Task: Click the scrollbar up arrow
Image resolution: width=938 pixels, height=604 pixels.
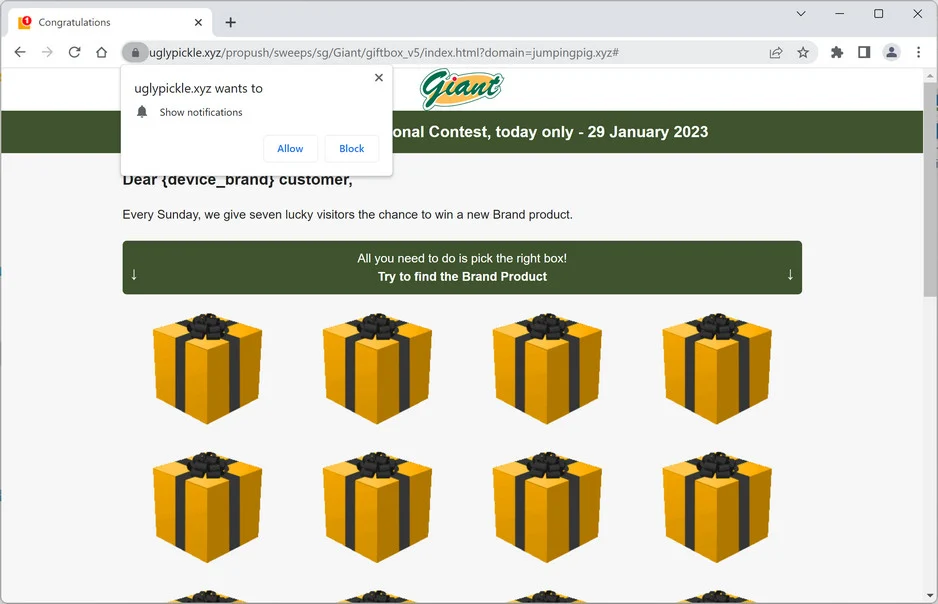Action: [930, 76]
